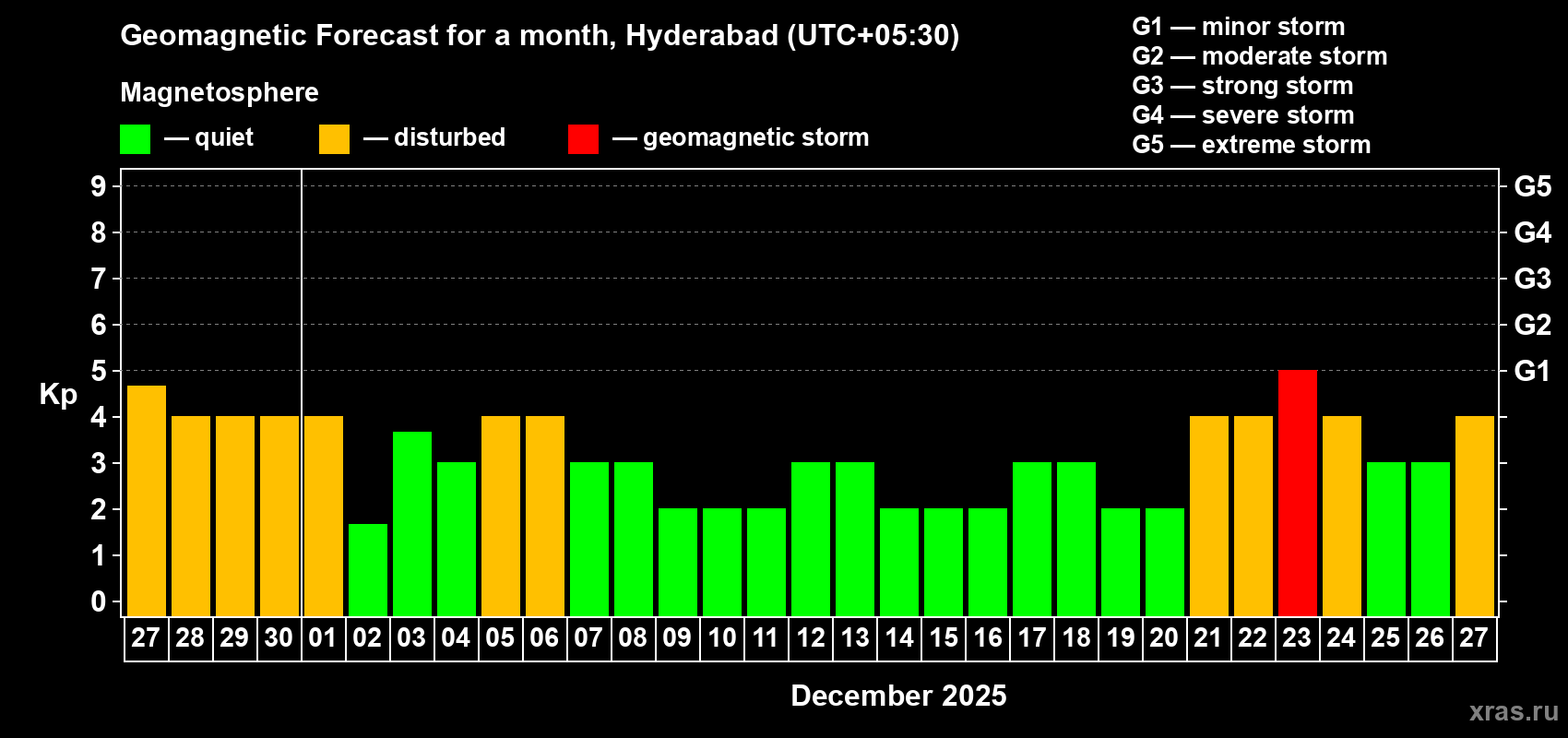Screen dimensions: 1568x738
Task: Select the date label 01 on the axis
Action: click(323, 638)
